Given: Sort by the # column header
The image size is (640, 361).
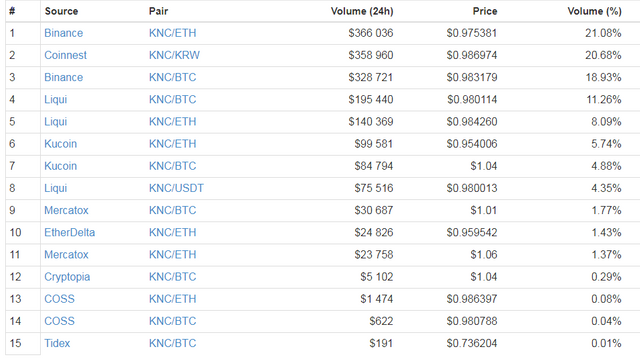Looking at the screenshot, I should coord(12,11).
